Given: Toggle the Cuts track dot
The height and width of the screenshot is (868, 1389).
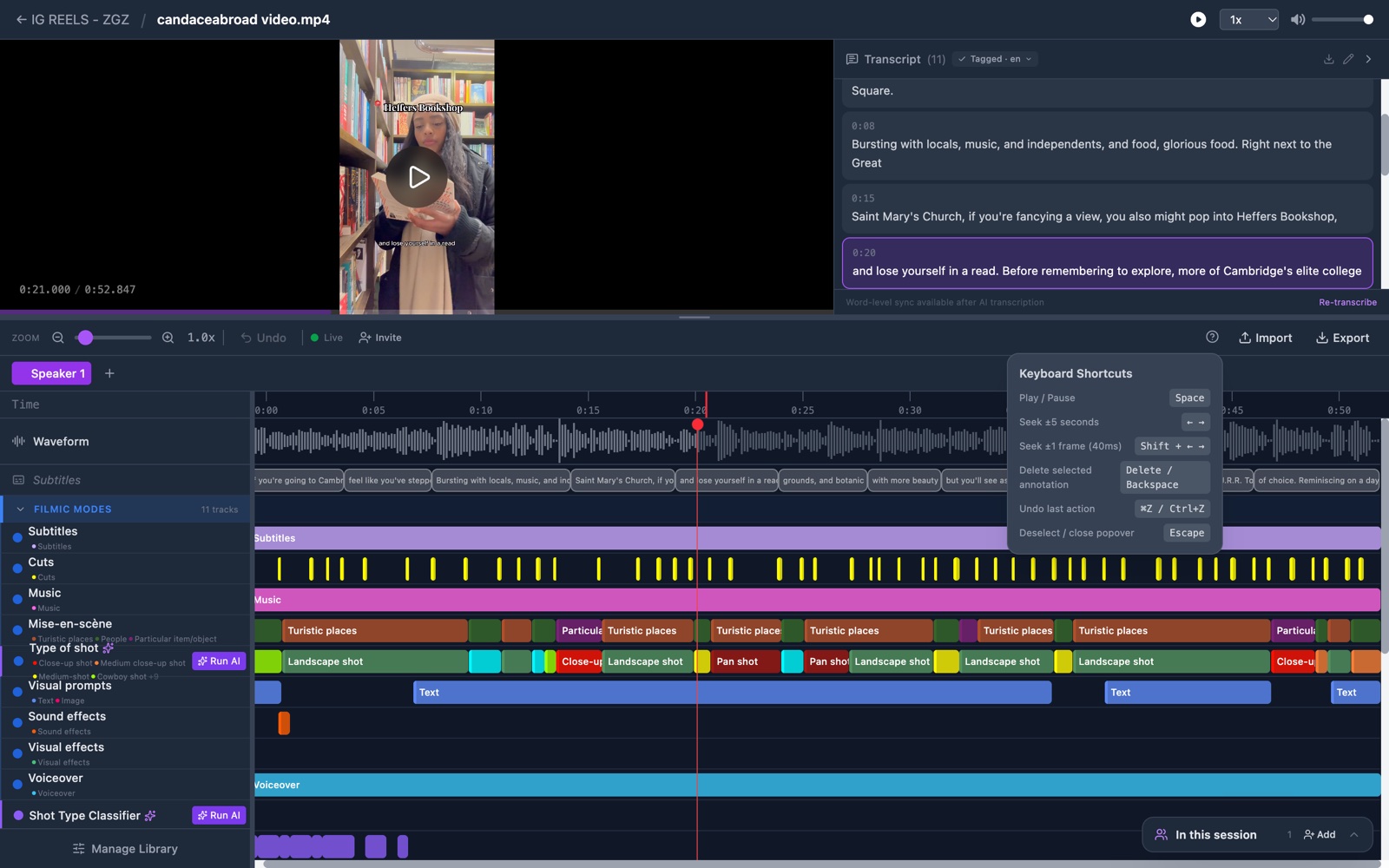Looking at the screenshot, I should click(x=17, y=569).
